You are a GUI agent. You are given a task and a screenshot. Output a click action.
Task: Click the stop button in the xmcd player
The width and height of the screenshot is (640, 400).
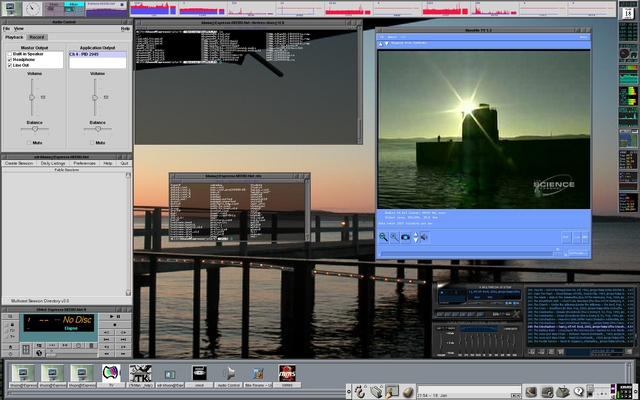[115, 325]
